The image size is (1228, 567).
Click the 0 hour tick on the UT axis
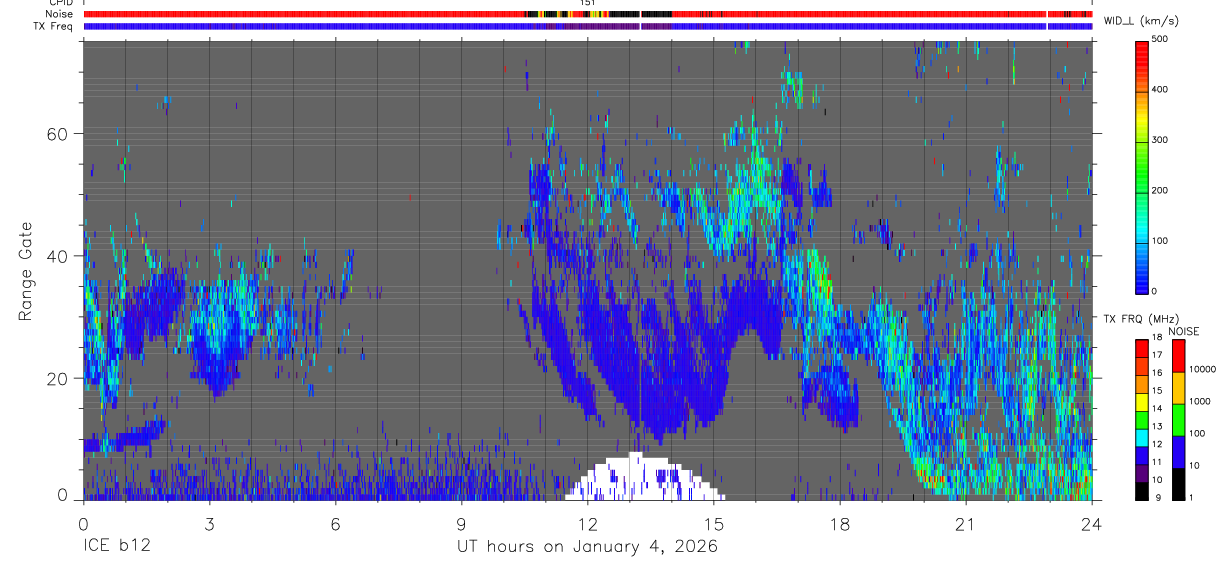click(83, 524)
